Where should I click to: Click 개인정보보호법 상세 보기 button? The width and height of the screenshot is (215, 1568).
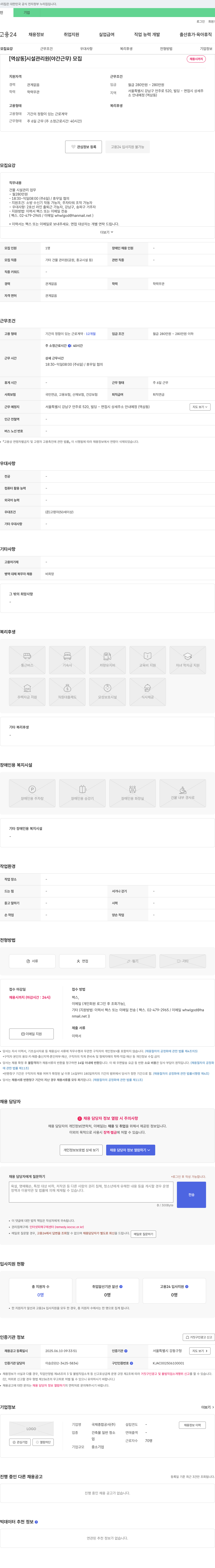81,1150
